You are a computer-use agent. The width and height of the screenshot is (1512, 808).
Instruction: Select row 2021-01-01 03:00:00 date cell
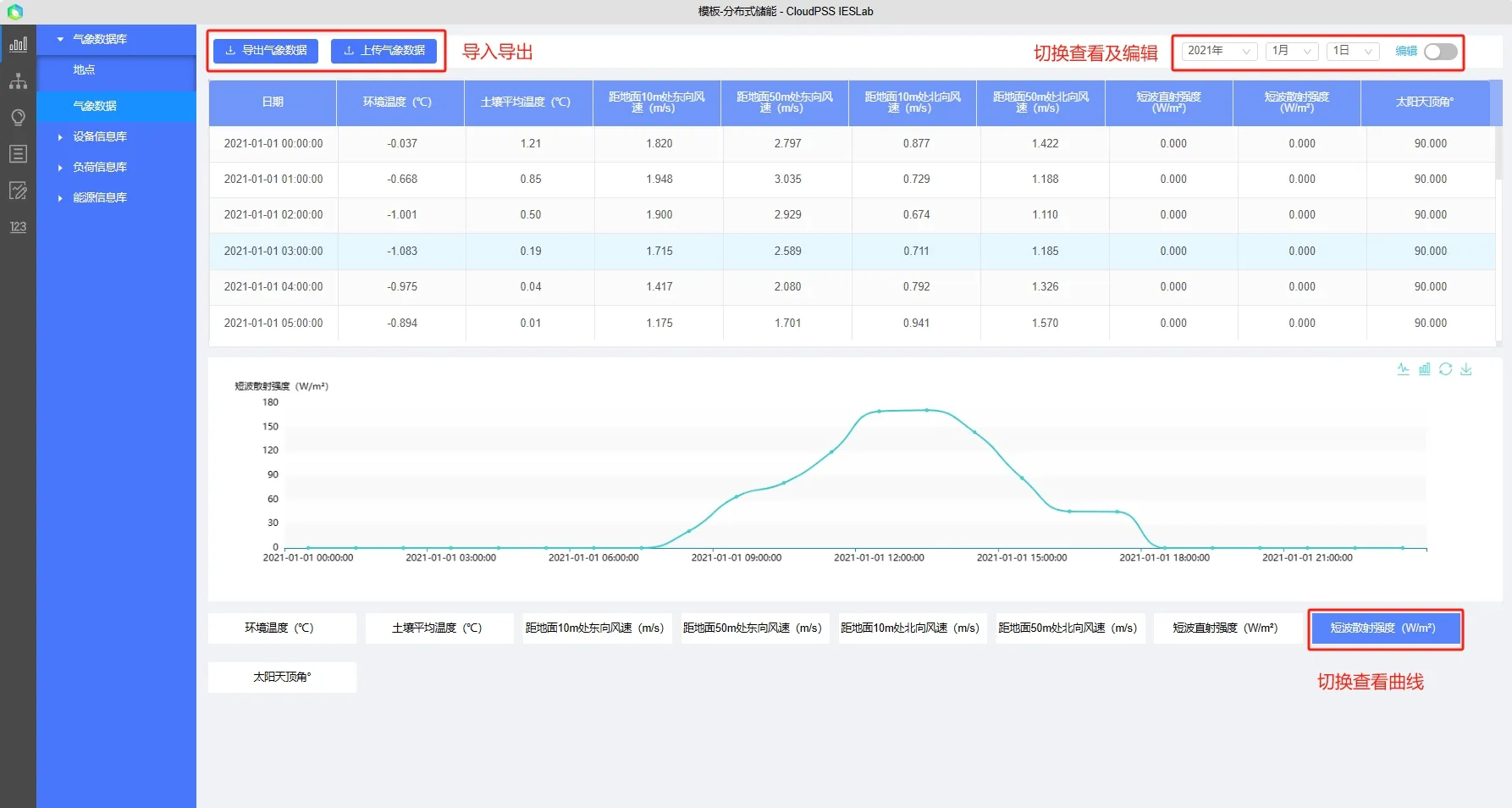(273, 252)
